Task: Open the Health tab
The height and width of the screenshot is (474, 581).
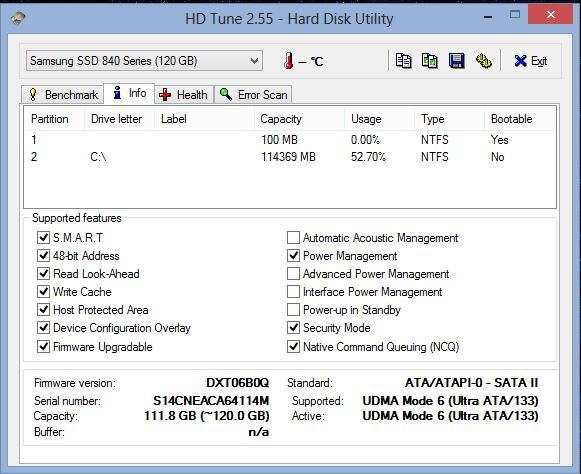Action: [x=184, y=95]
